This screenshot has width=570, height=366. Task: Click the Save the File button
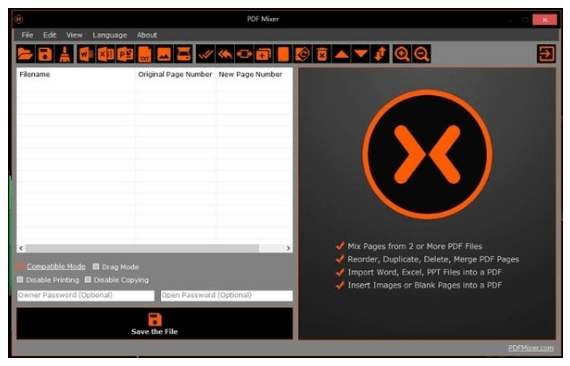(x=154, y=323)
